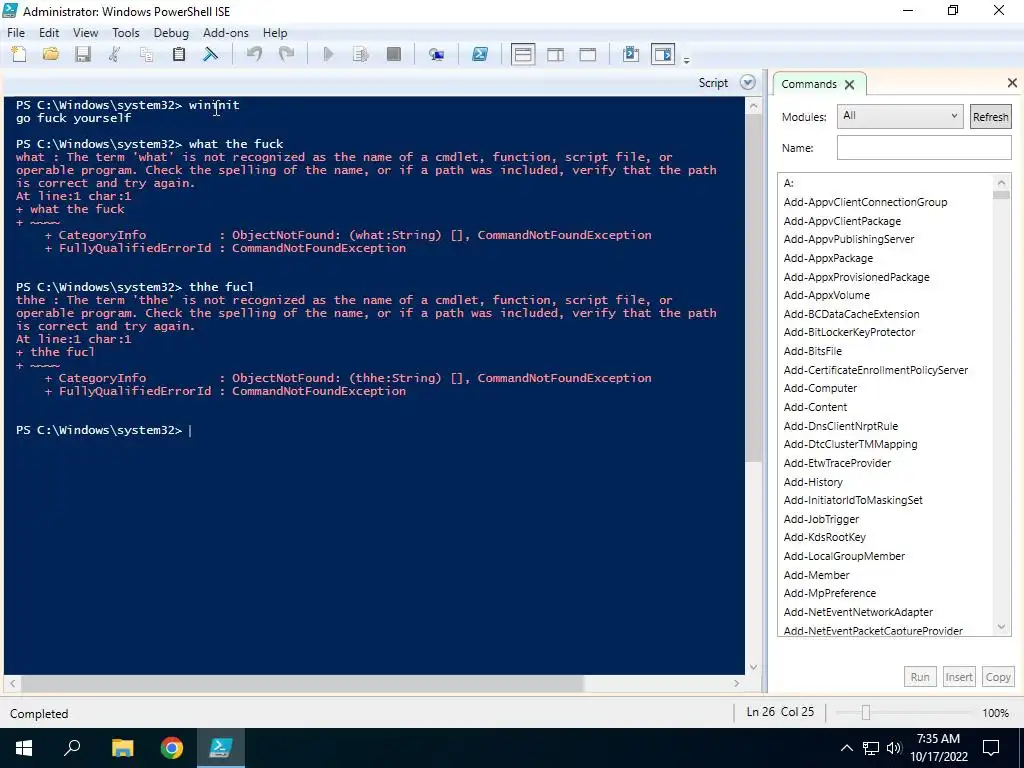This screenshot has width=1024, height=768.
Task: Open taskbar Search magnifier
Action: pyautogui.click(x=72, y=748)
